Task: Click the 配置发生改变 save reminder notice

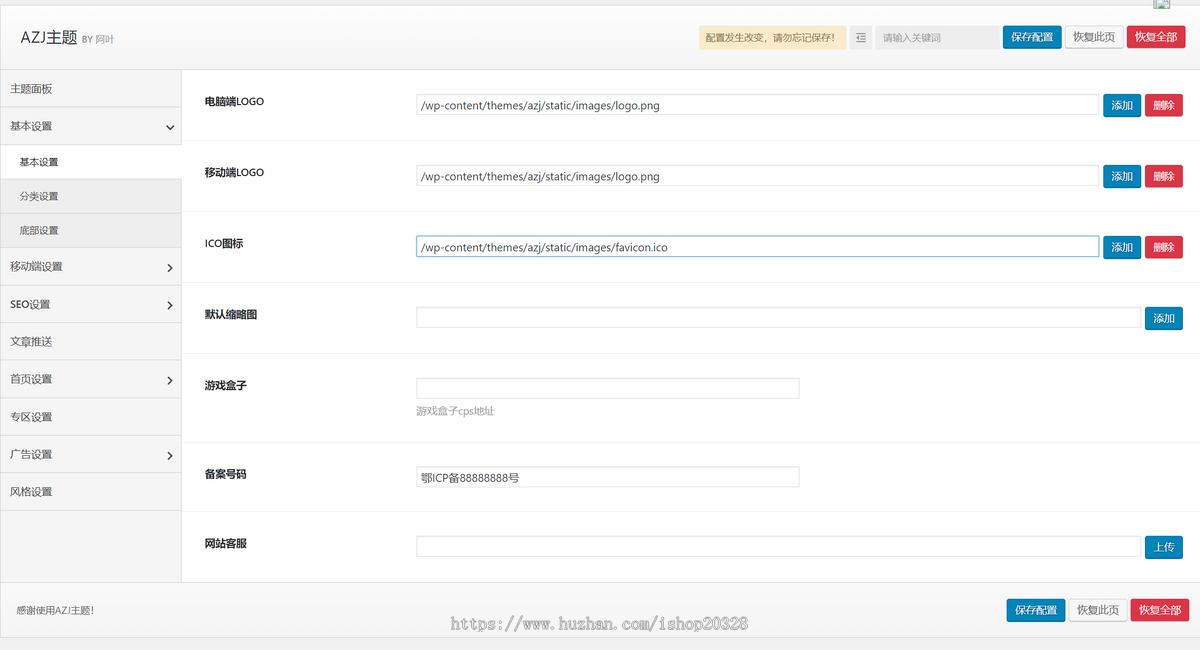Action: click(x=772, y=38)
